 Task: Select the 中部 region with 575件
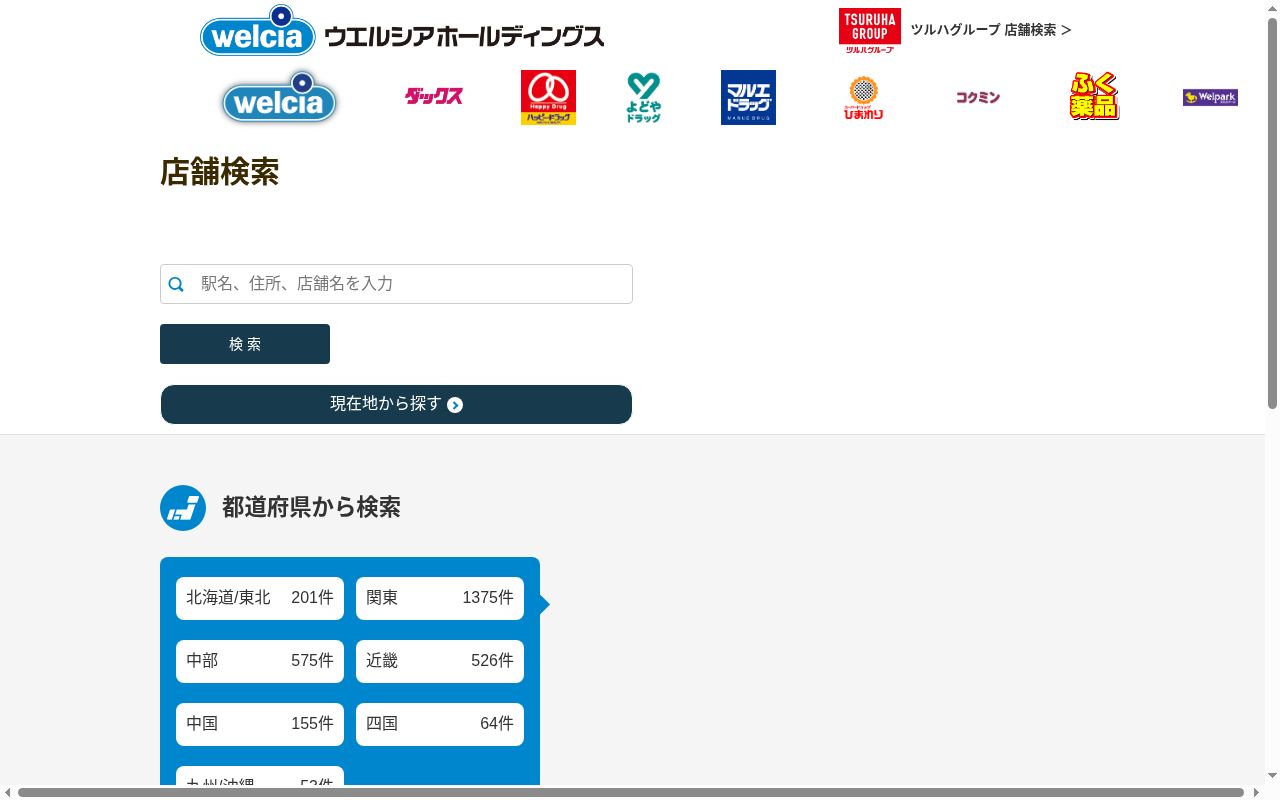(260, 661)
